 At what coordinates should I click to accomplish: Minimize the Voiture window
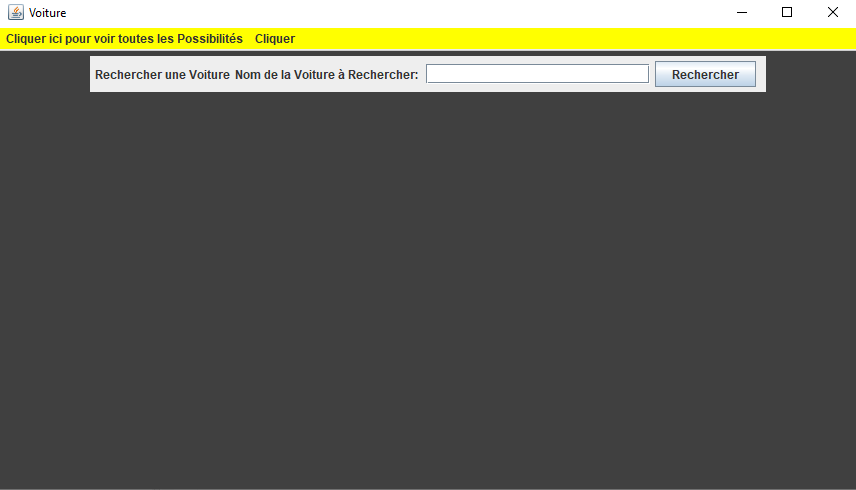click(741, 12)
